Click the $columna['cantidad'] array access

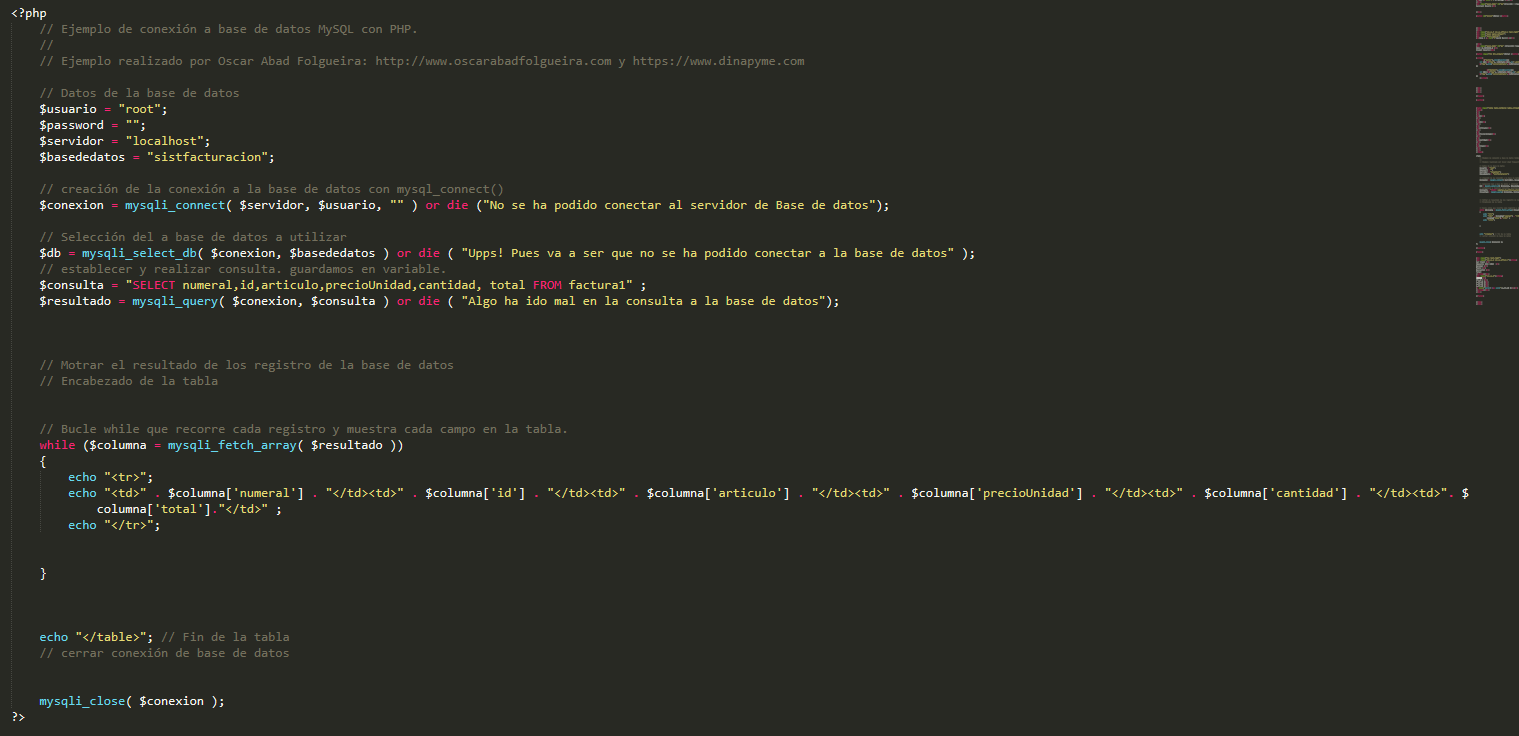click(1276, 493)
